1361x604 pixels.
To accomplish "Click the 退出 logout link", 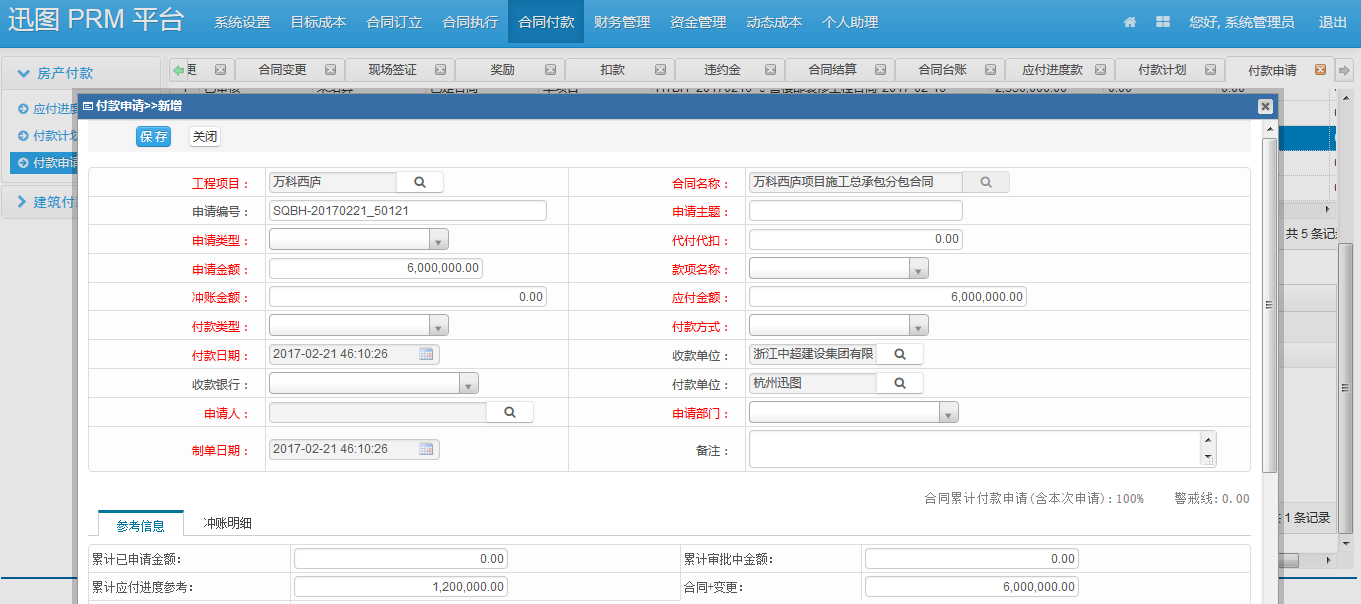I will (x=1332, y=22).
